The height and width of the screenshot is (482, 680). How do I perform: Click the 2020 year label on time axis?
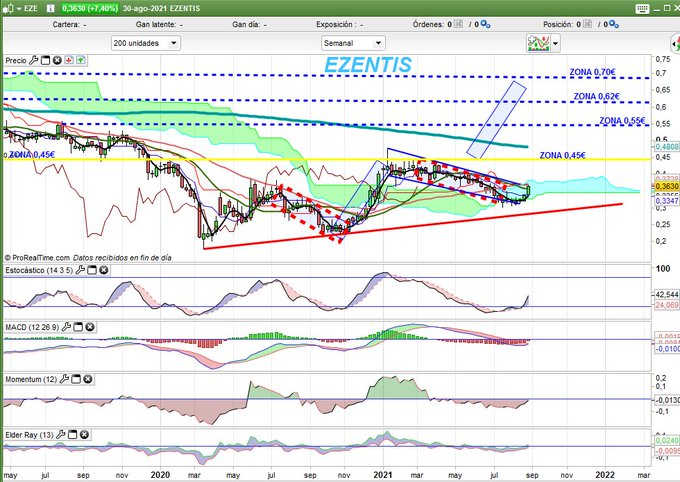pyautogui.click(x=160, y=475)
